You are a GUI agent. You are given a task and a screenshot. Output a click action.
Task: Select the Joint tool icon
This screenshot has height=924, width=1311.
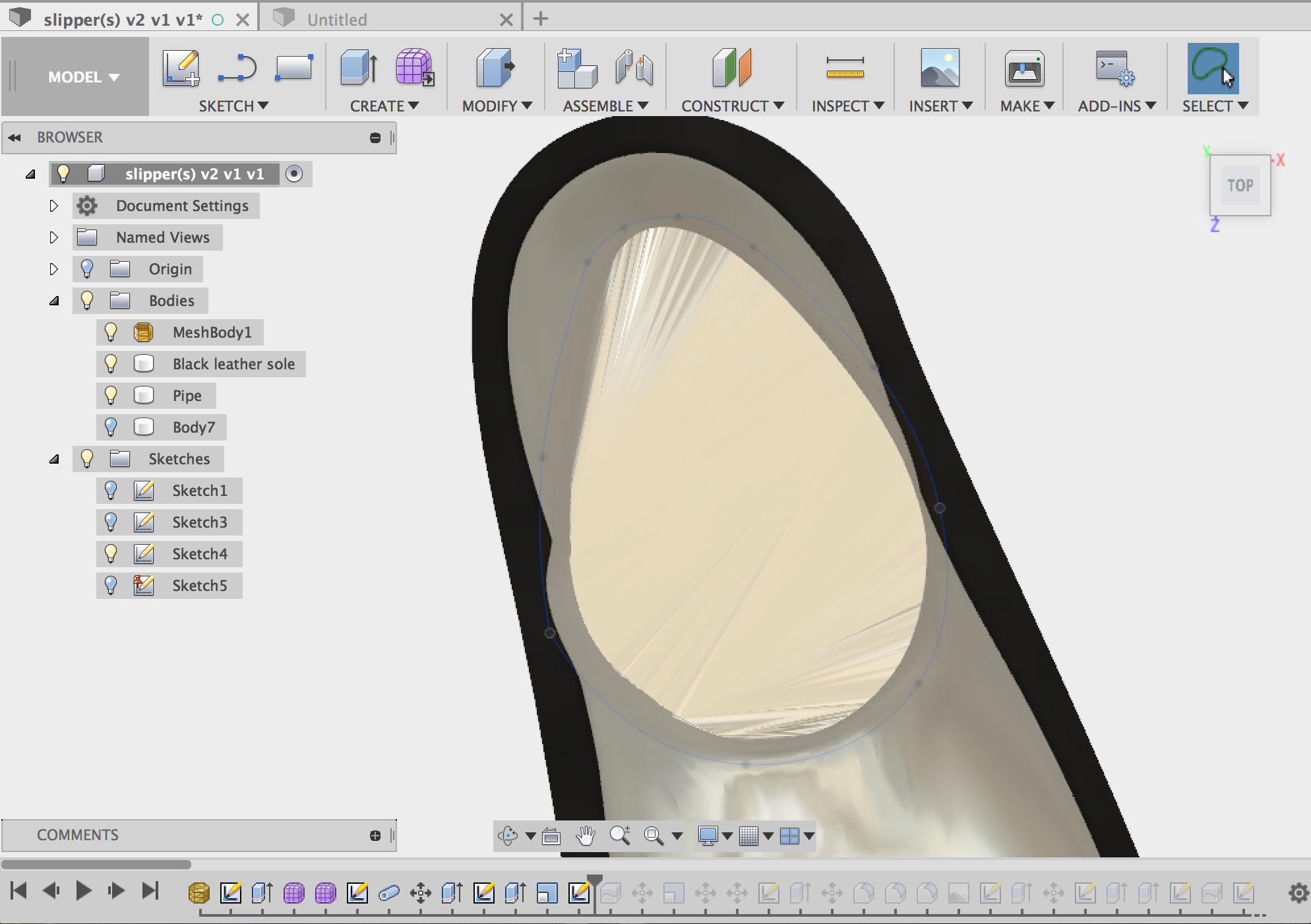click(634, 68)
